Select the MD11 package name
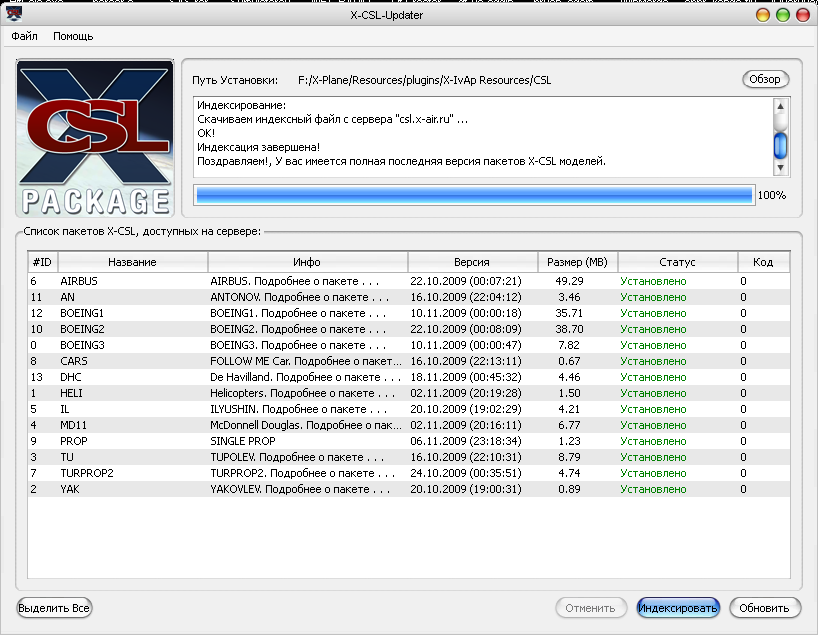The height and width of the screenshot is (635, 818). (73, 425)
